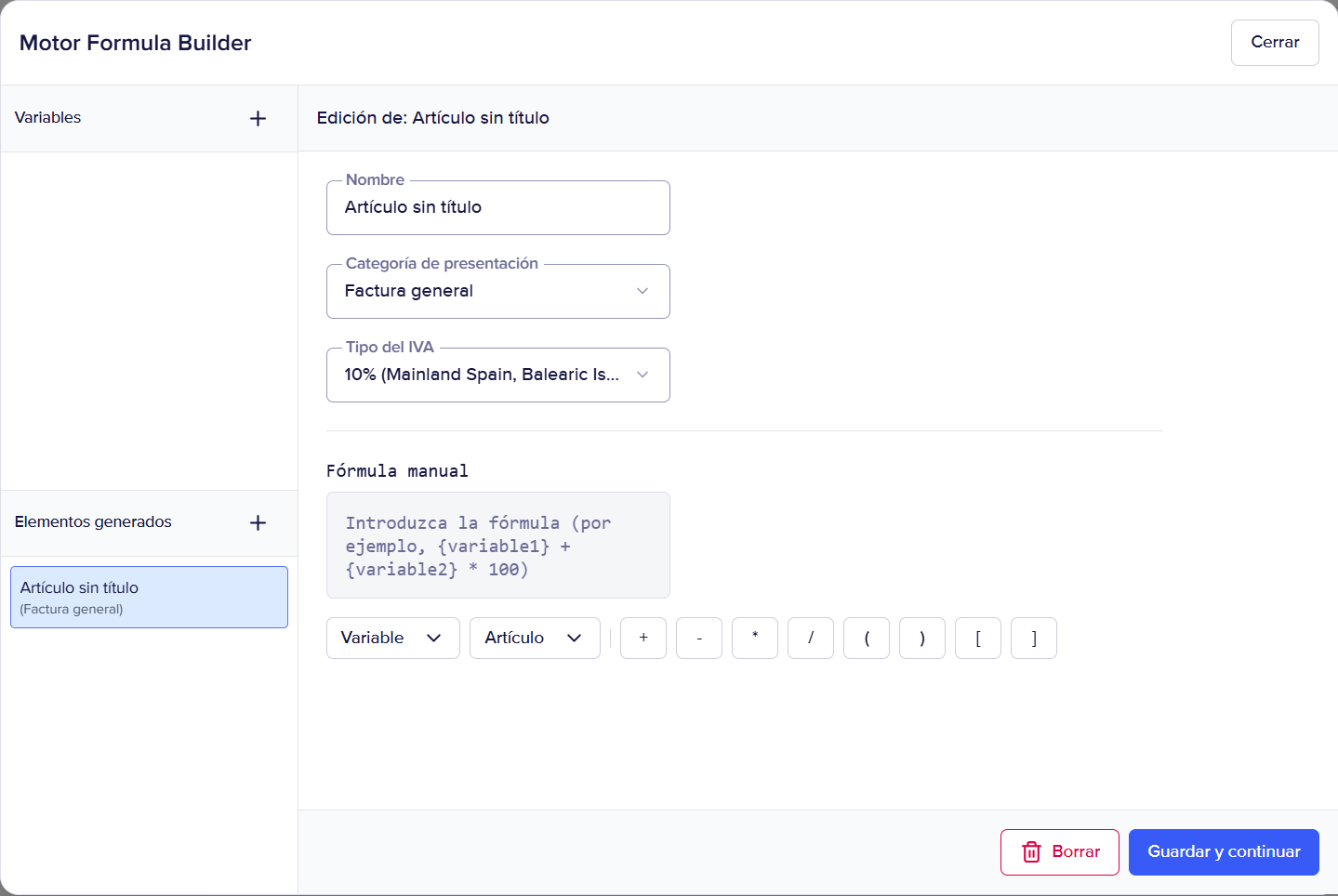Click the Motor Formula Builder title
This screenshot has height=896, width=1338.
(135, 43)
